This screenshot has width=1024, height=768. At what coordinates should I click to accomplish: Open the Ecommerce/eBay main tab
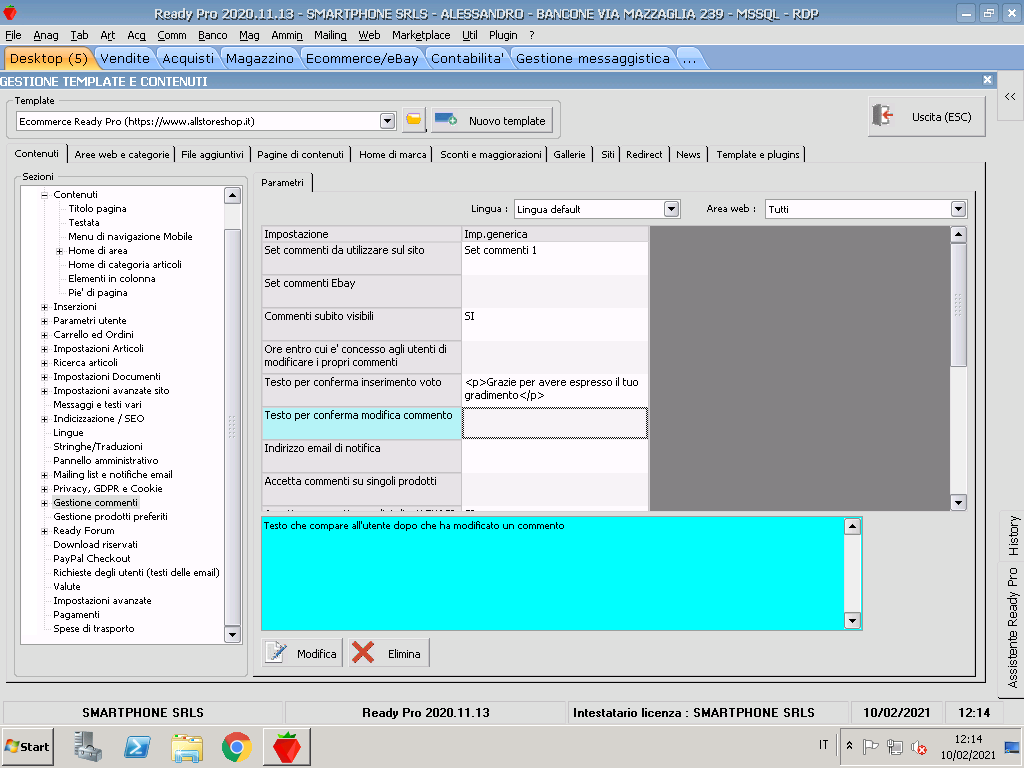coord(362,58)
